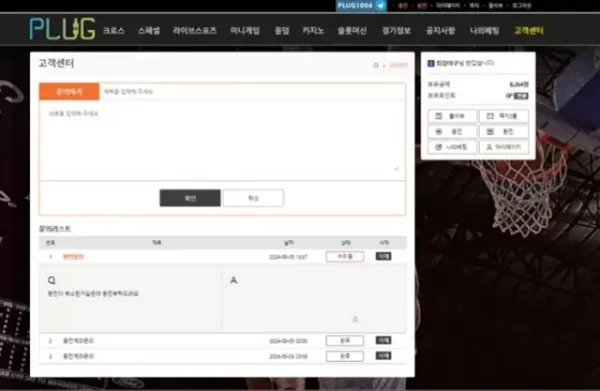Click the home breadcrumb icon

point(376,65)
